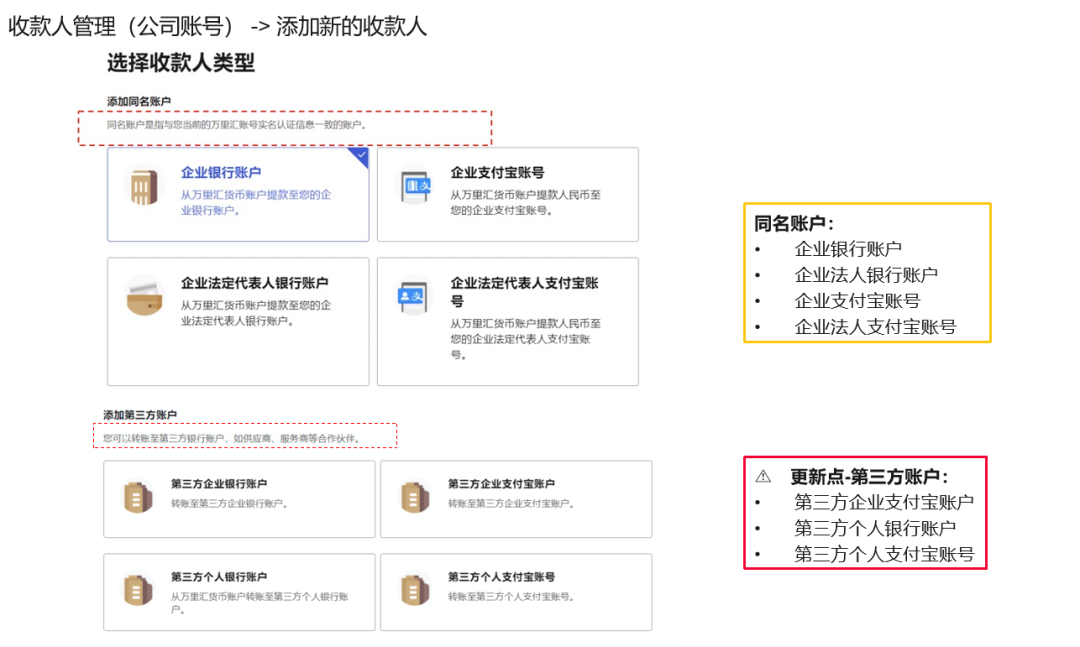Click the note heading 更新点-第三方账户

coord(869,476)
